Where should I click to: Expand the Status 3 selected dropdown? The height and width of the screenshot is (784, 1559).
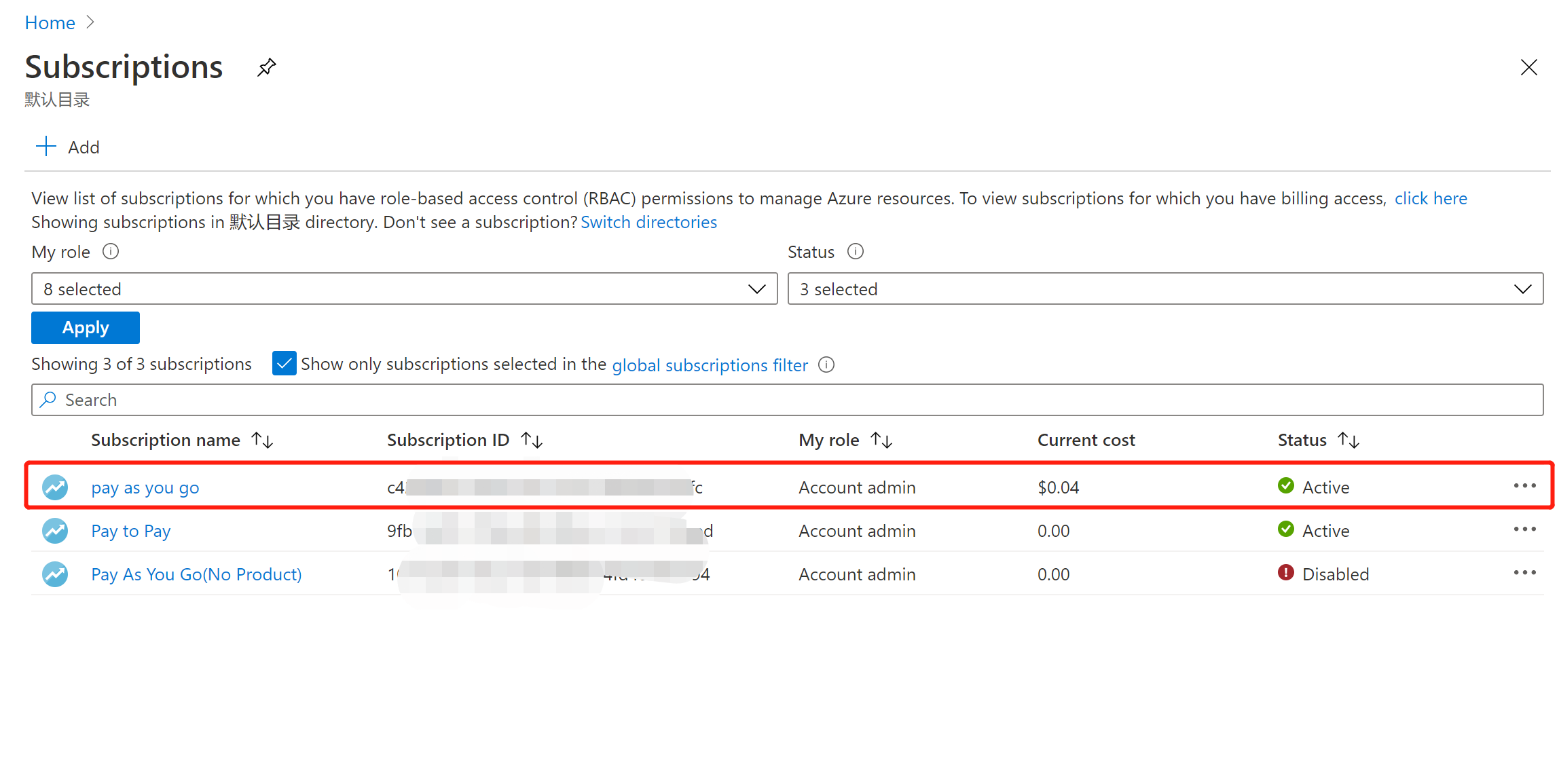pyautogui.click(x=1165, y=289)
